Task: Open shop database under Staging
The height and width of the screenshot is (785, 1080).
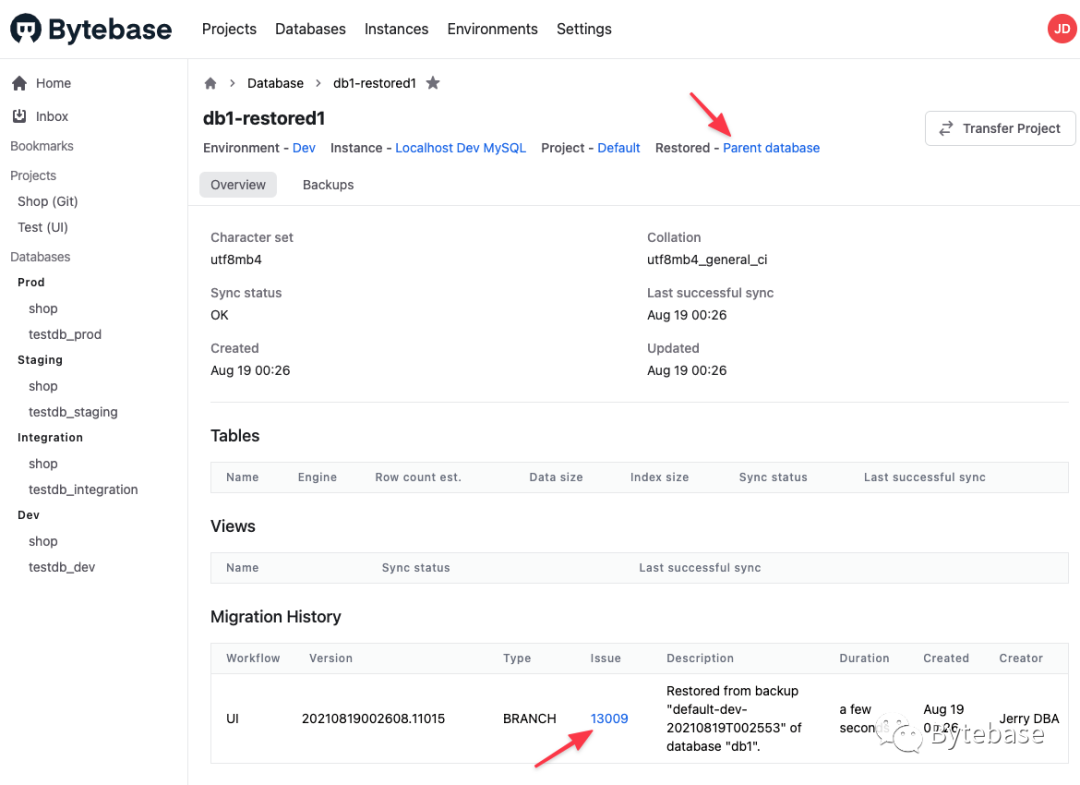Action: point(43,386)
